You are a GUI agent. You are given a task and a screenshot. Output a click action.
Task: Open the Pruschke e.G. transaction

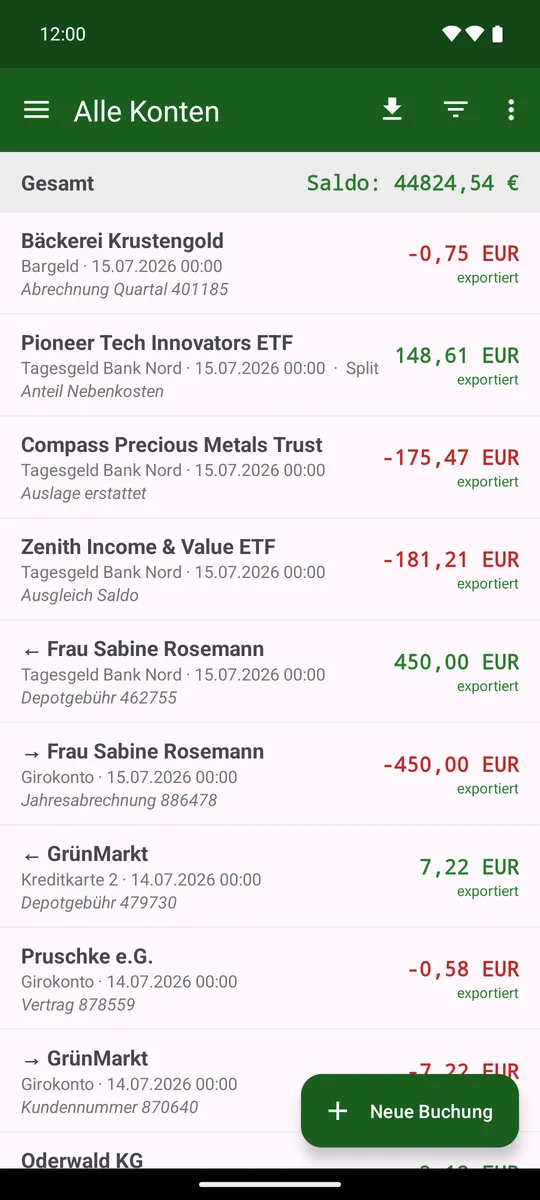click(x=270, y=979)
